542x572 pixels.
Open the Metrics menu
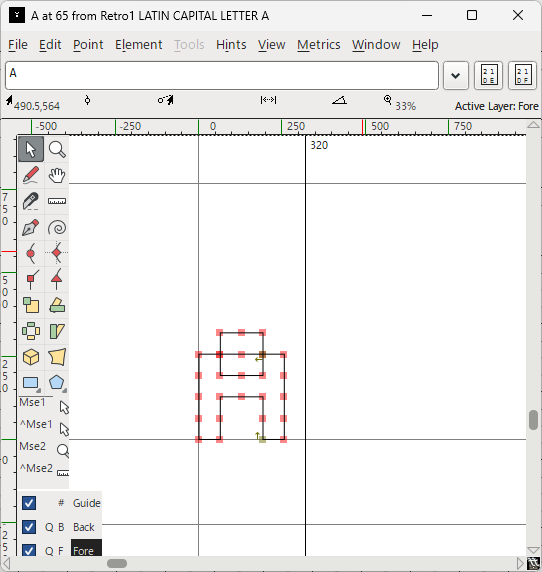pyautogui.click(x=318, y=45)
